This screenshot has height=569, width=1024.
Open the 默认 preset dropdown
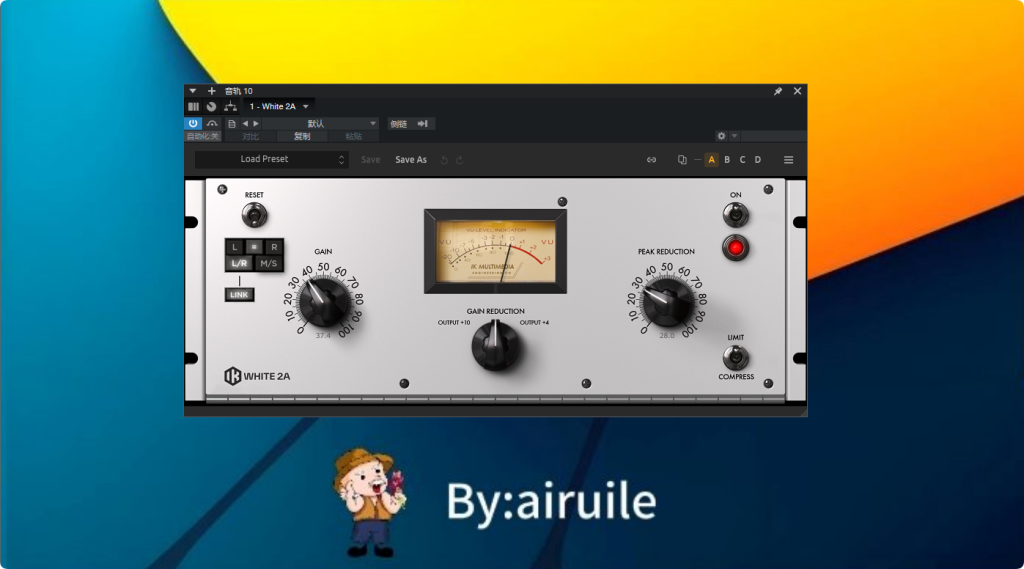pos(320,123)
